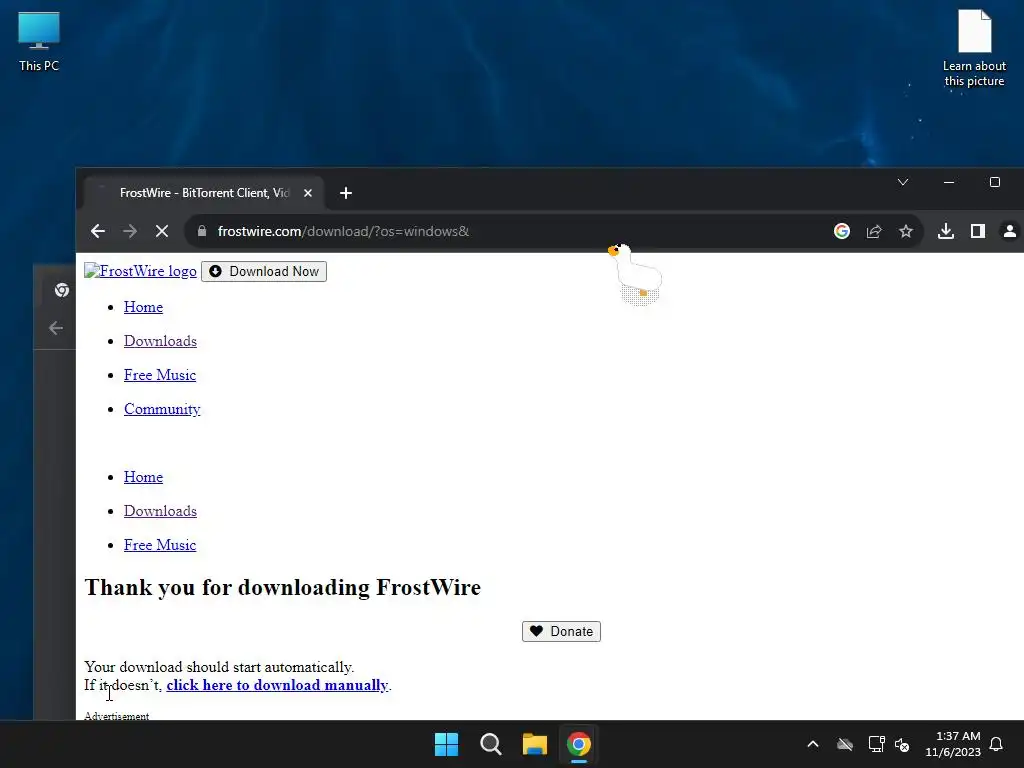
Task: Select the This PC desktop icon
Action: [x=39, y=42]
